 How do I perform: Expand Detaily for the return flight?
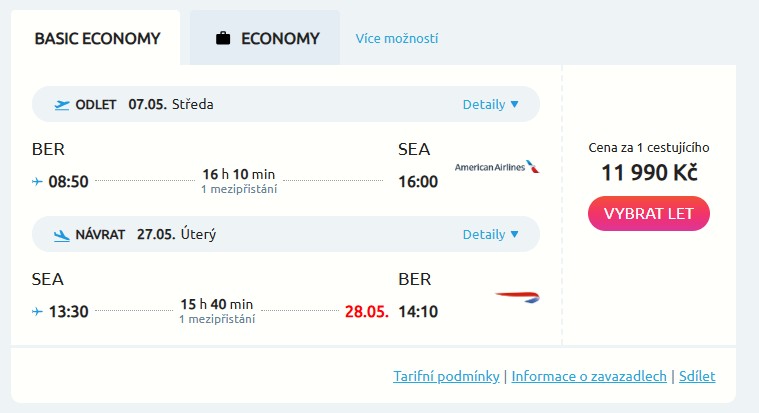tap(490, 234)
